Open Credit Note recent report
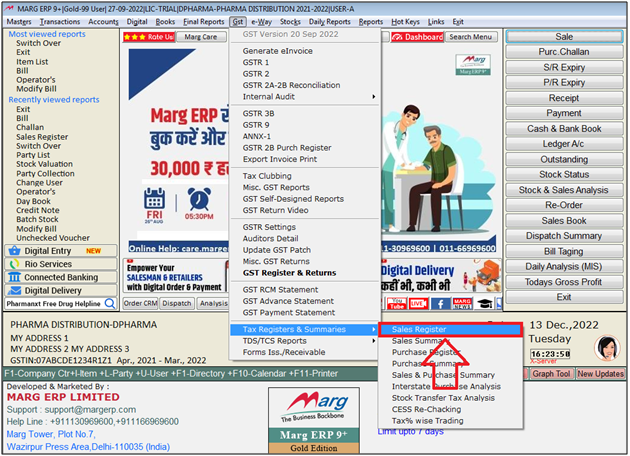Viewport: 630px width, 456px height. (x=38, y=210)
